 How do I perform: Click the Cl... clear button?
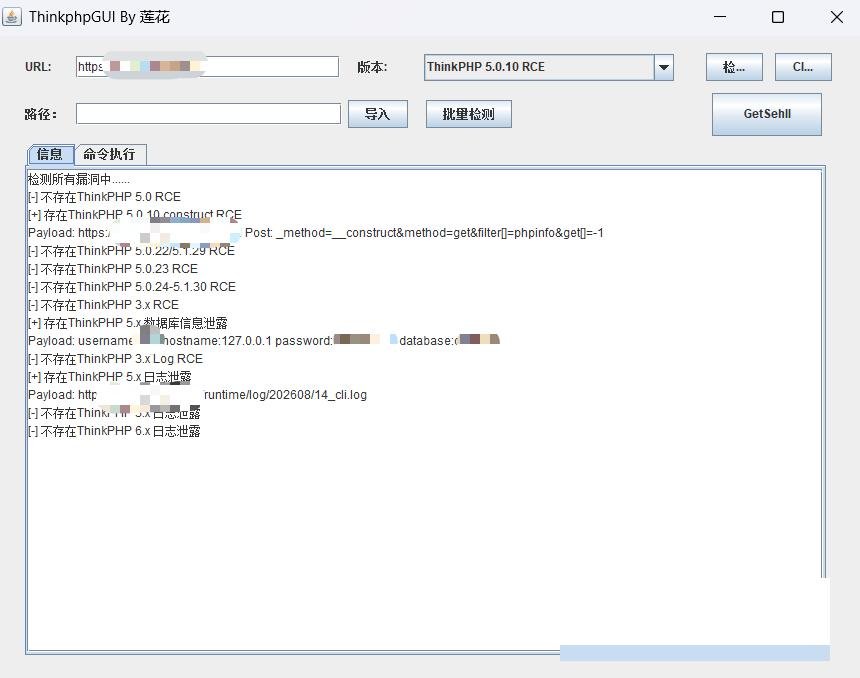pyautogui.click(x=803, y=67)
